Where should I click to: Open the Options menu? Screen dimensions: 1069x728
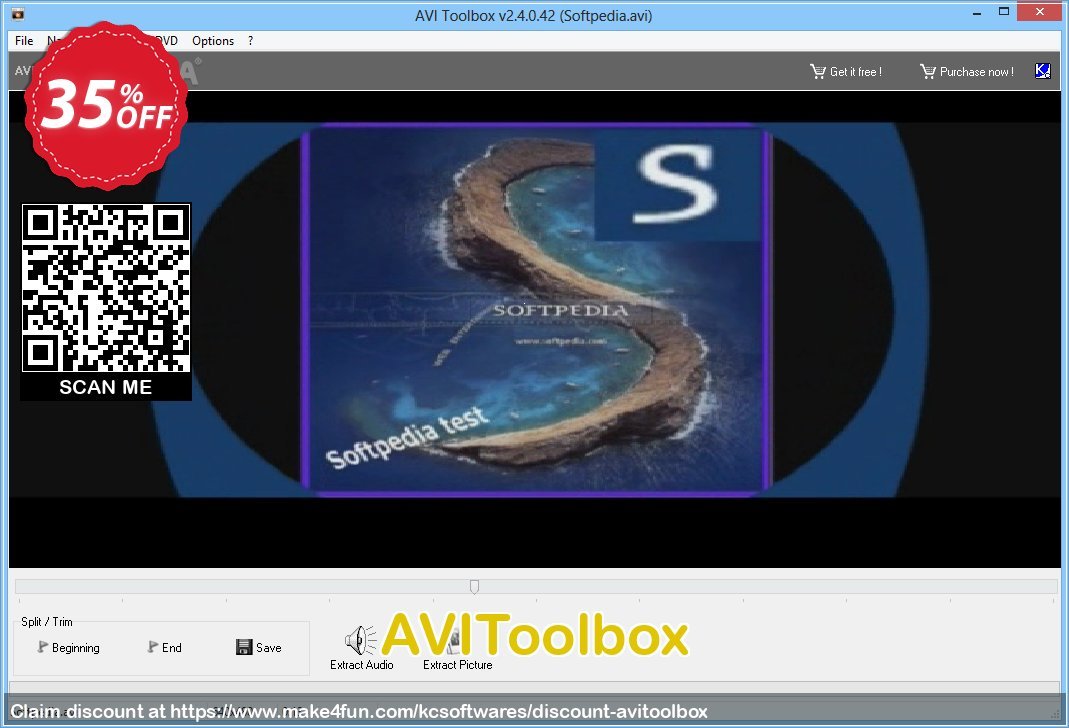(213, 41)
